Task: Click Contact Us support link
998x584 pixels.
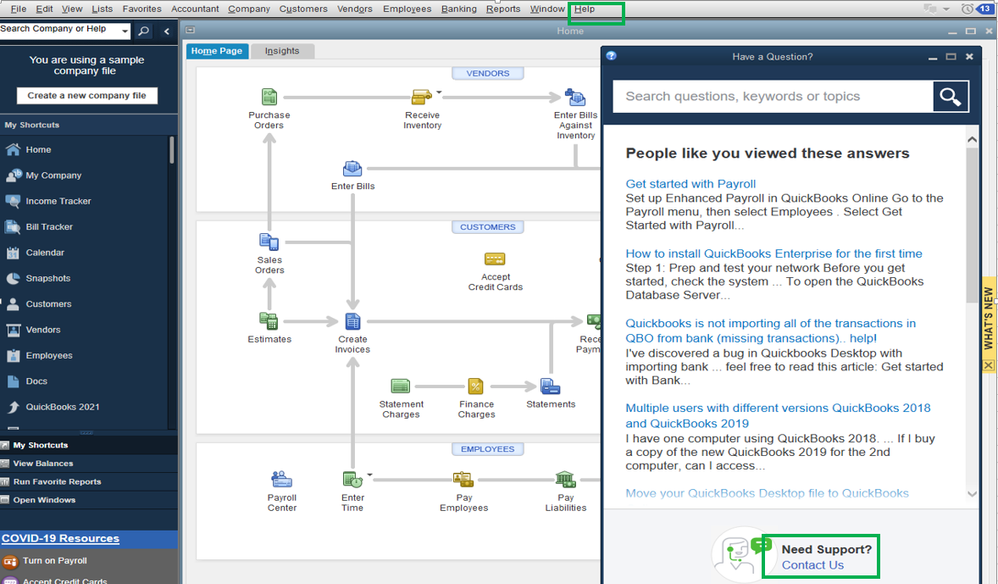Action: pos(813,565)
